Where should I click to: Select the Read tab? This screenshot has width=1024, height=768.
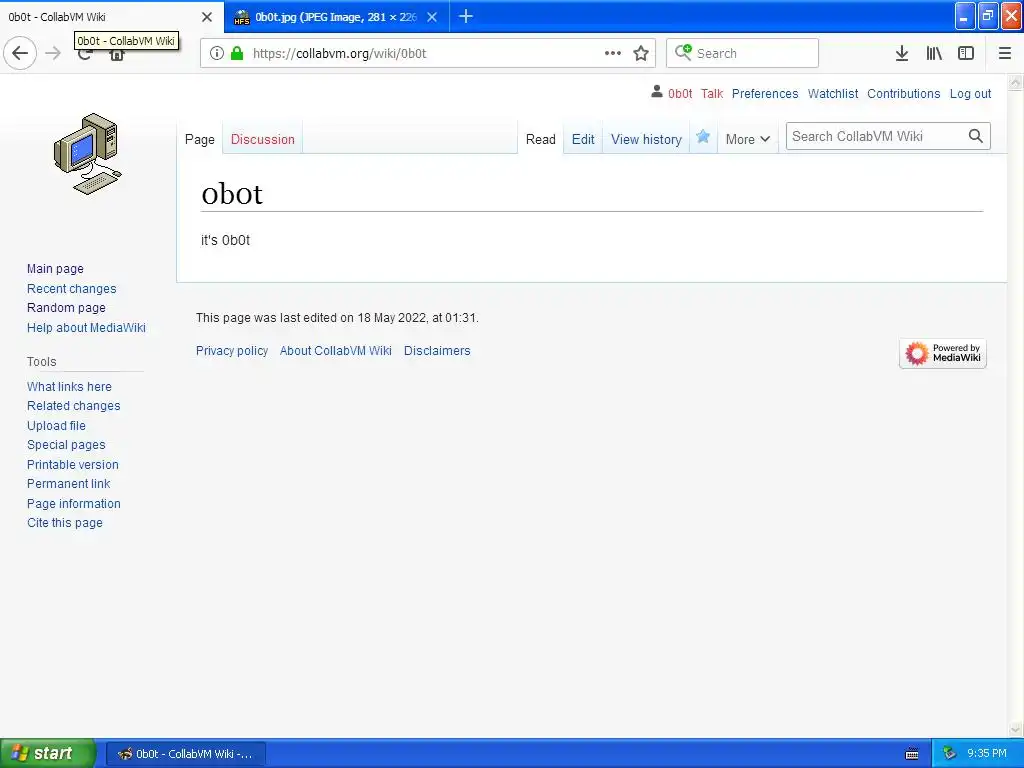coord(541,139)
